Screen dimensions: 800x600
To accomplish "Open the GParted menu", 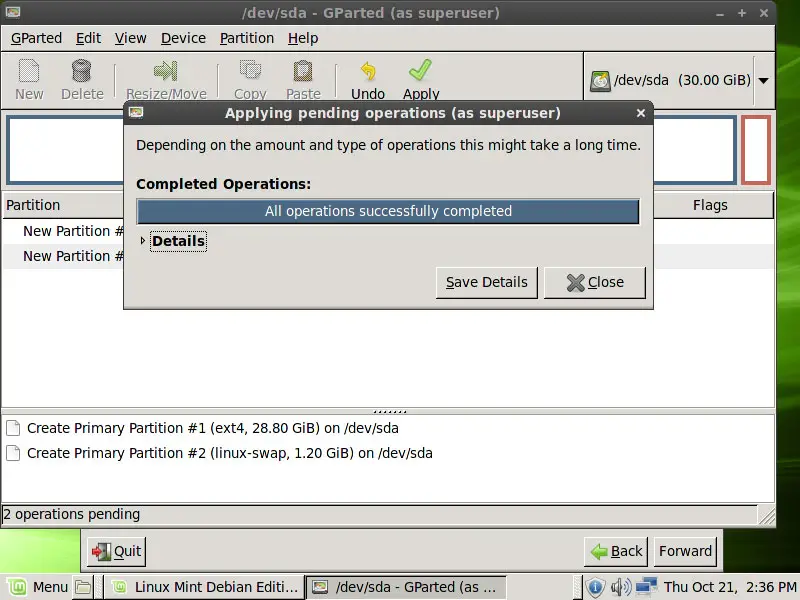I will tap(36, 38).
